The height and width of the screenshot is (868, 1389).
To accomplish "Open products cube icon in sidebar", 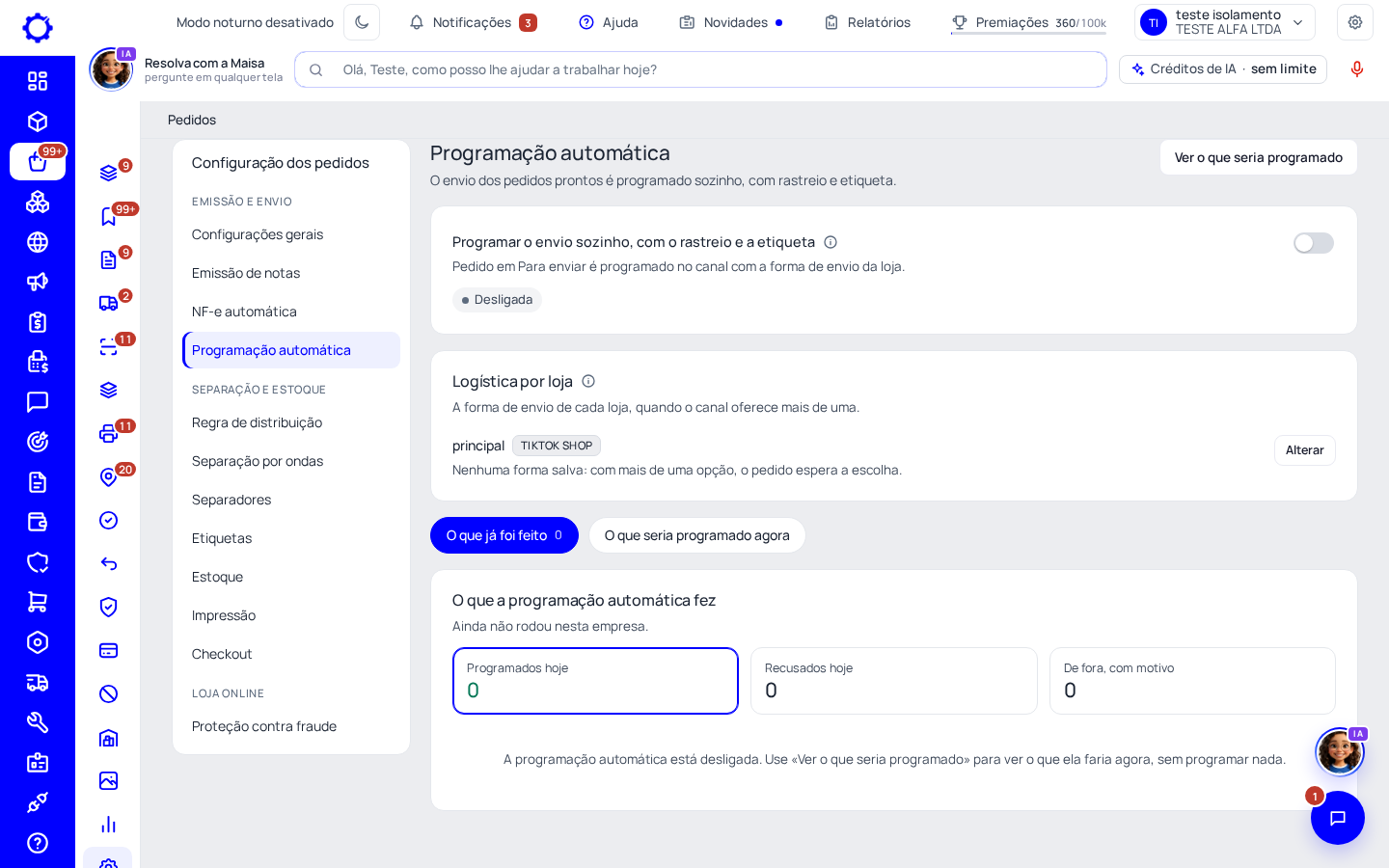I will pos(38,122).
